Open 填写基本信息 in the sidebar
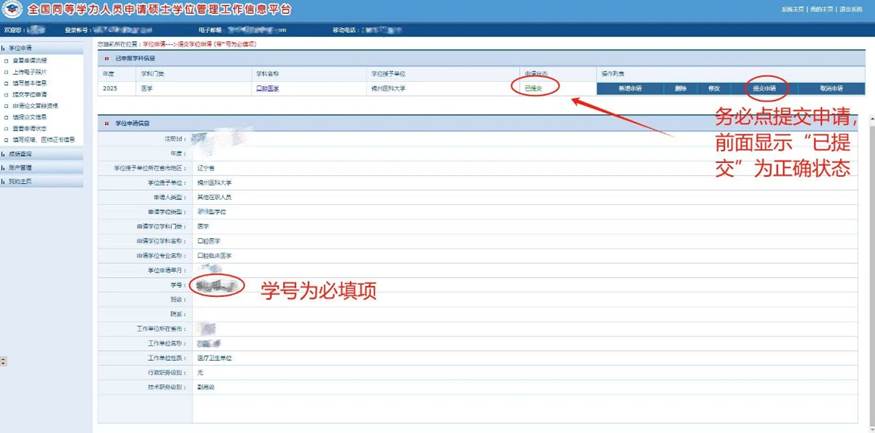The height and width of the screenshot is (433, 875). [x=30, y=84]
